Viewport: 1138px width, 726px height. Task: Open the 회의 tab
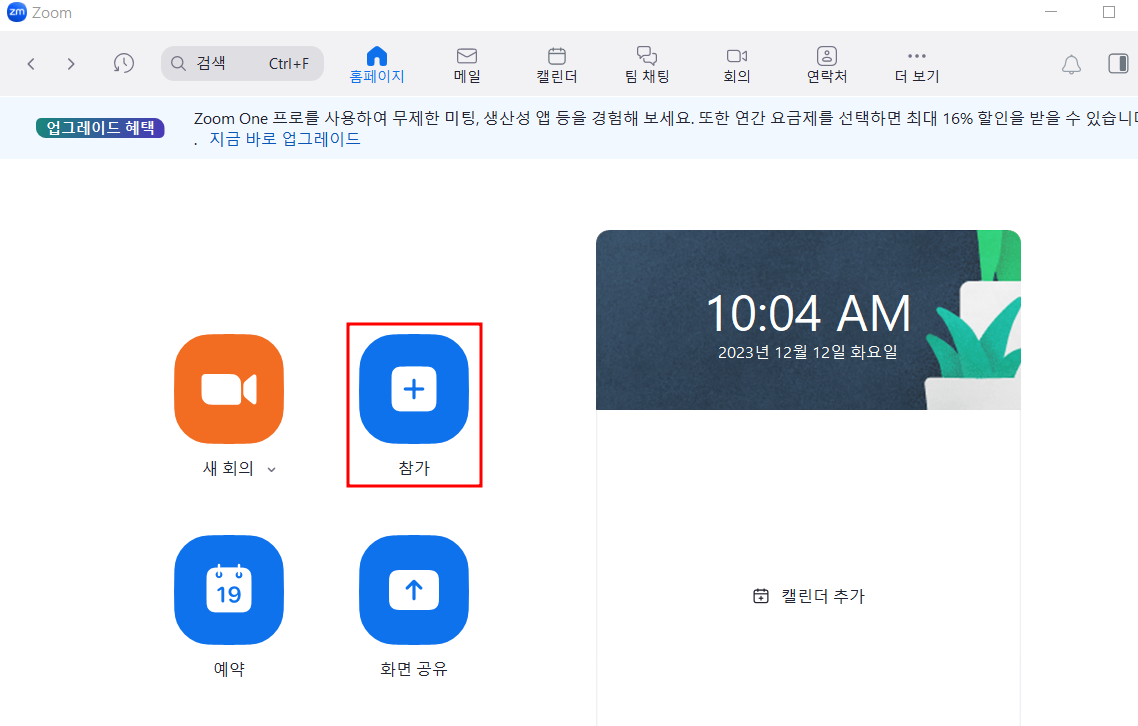(737, 65)
